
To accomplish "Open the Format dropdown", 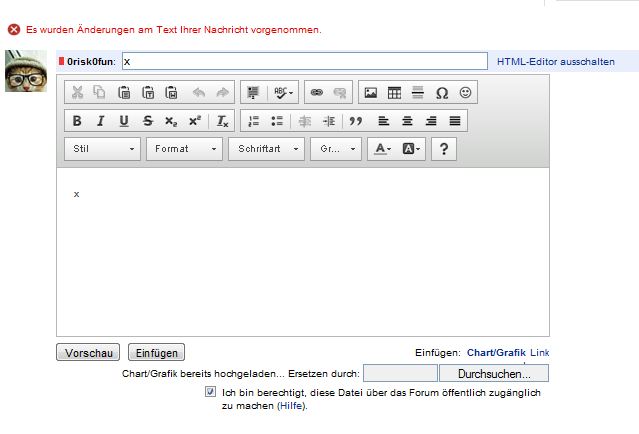I will [184, 149].
